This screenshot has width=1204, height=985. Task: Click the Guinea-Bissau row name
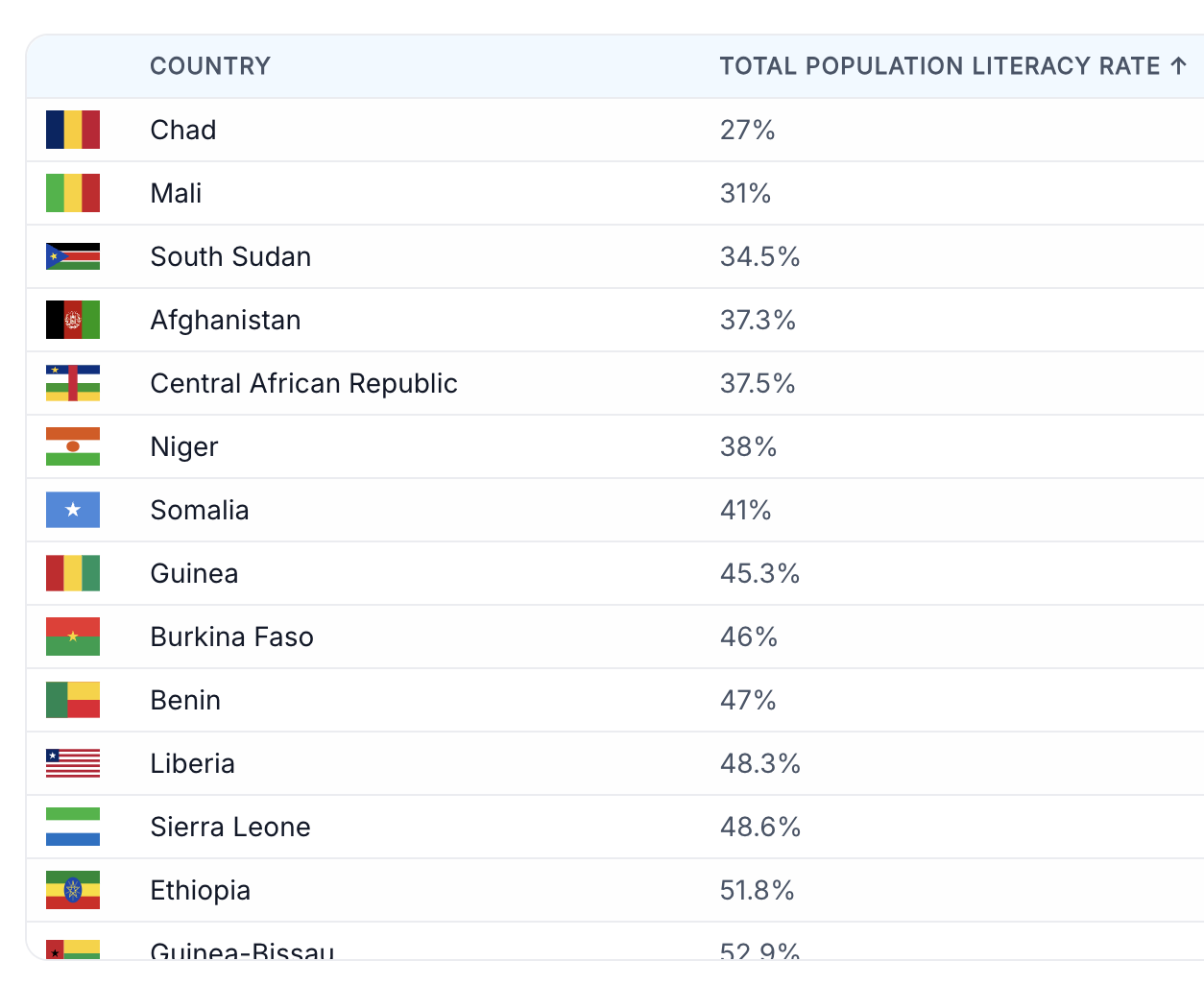pyautogui.click(x=242, y=951)
